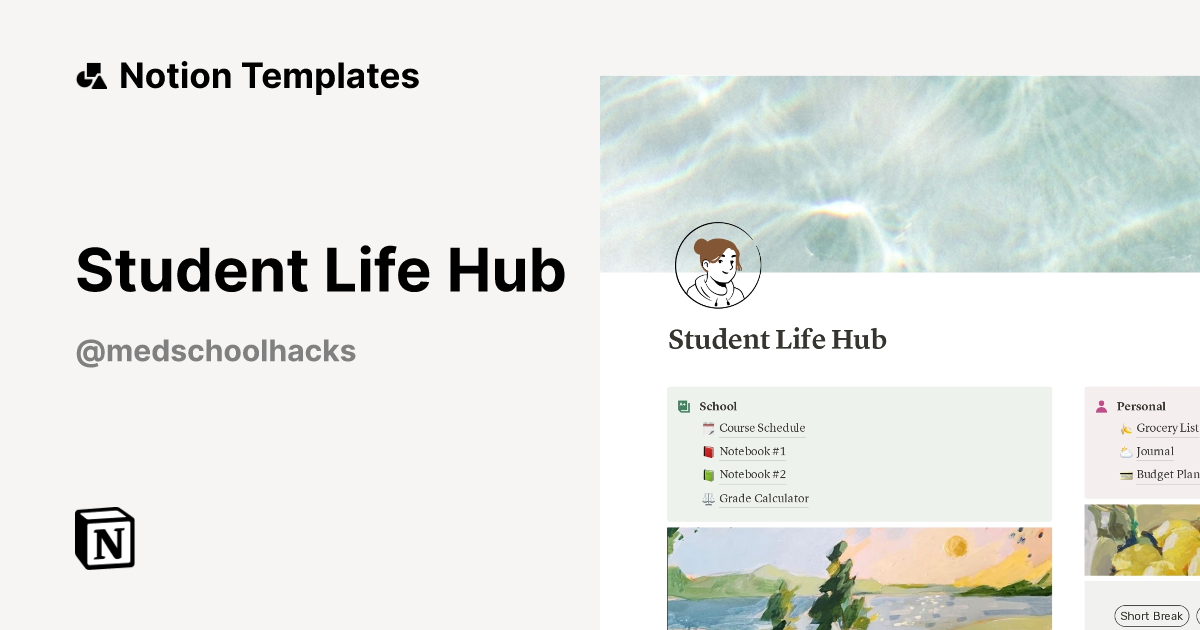Screen dimensions: 1200x630
Task: Open the Course Schedule page link
Action: click(x=762, y=429)
